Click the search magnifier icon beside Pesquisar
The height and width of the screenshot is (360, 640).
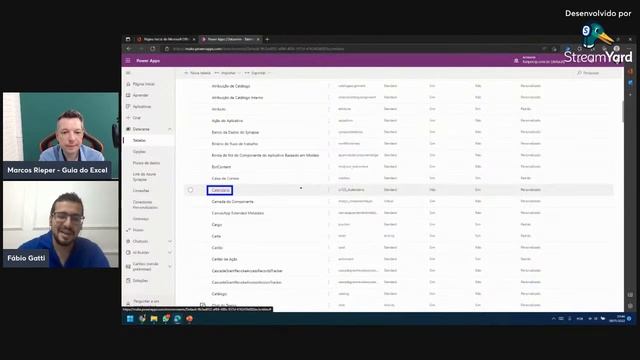click(579, 73)
